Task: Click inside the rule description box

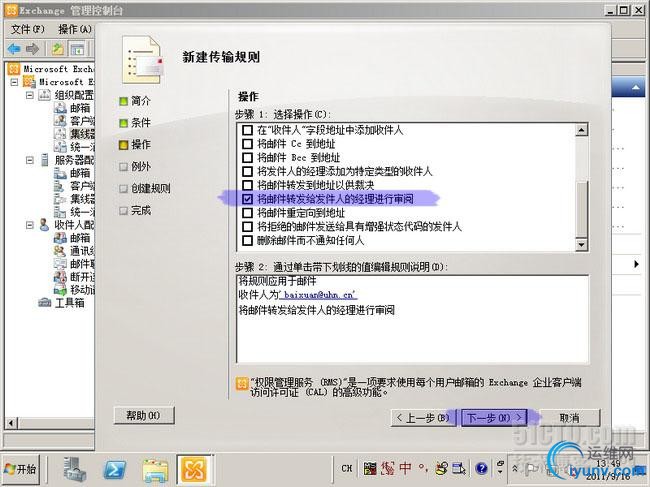Action: pos(412,319)
